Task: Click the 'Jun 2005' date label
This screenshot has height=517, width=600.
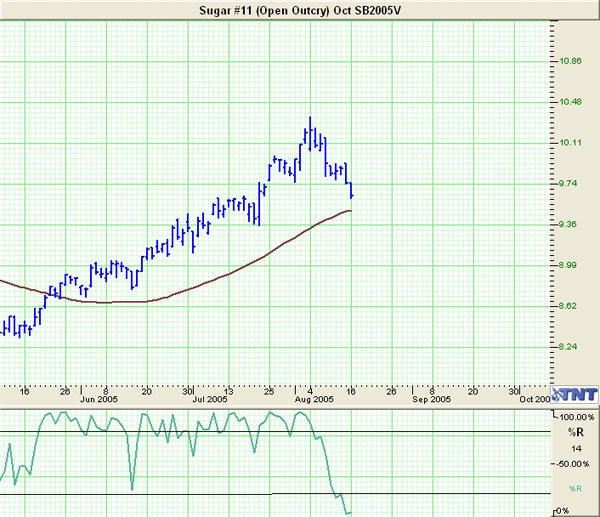Action: pyautogui.click(x=99, y=400)
